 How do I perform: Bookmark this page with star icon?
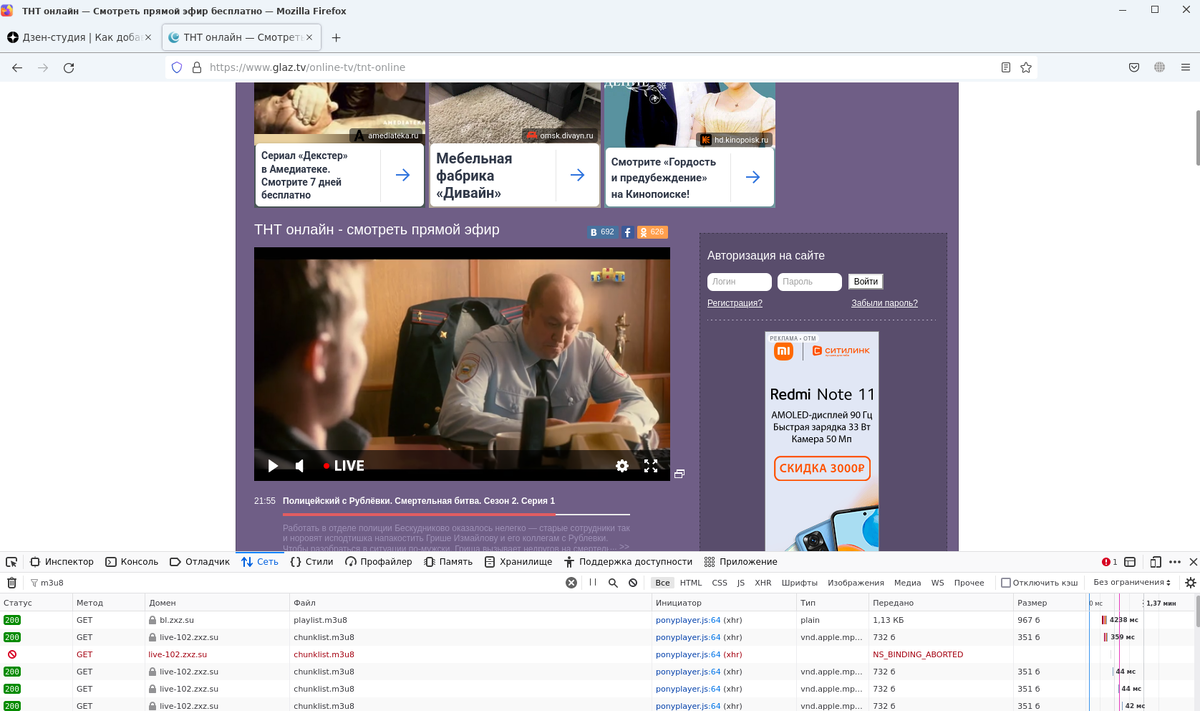click(x=1026, y=67)
